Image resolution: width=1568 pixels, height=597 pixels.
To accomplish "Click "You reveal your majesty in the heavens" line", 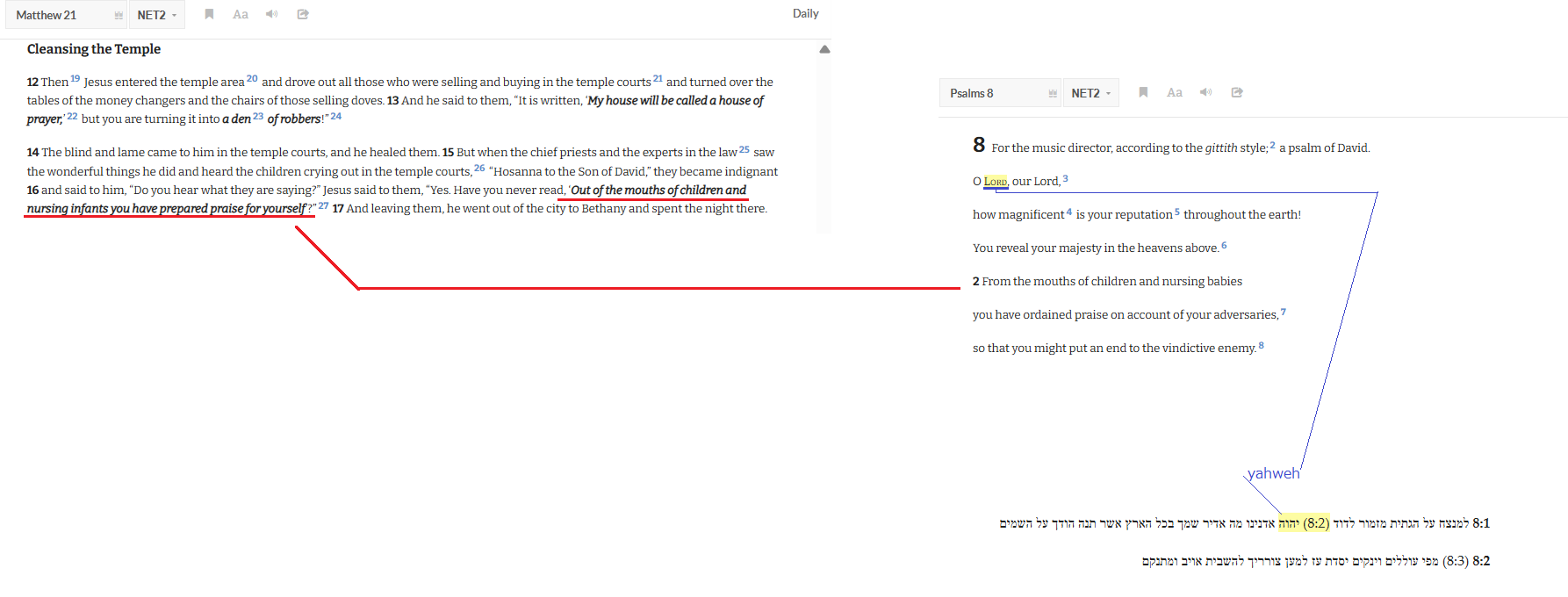I will click(x=1096, y=248).
